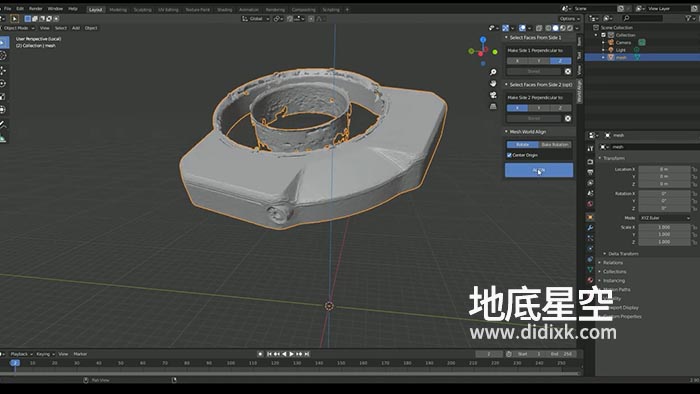Open the Modifiers wrench tab icon
This screenshot has width=700, height=394.
(x=590, y=228)
